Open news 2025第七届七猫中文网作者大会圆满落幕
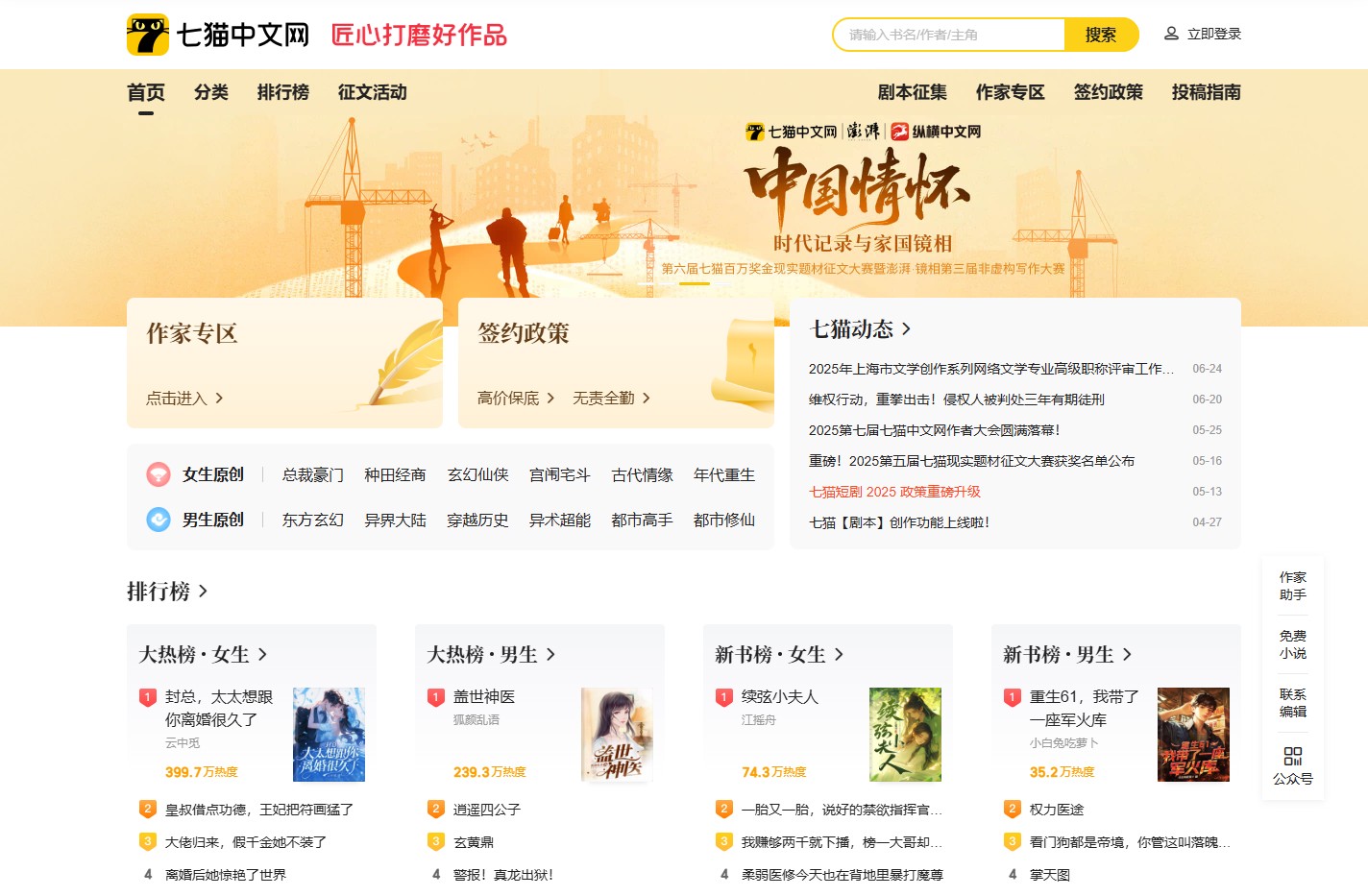The width and height of the screenshot is (1368, 896). [x=935, y=430]
